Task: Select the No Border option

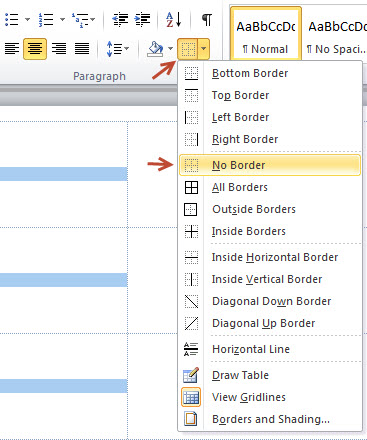Action: (x=270, y=165)
